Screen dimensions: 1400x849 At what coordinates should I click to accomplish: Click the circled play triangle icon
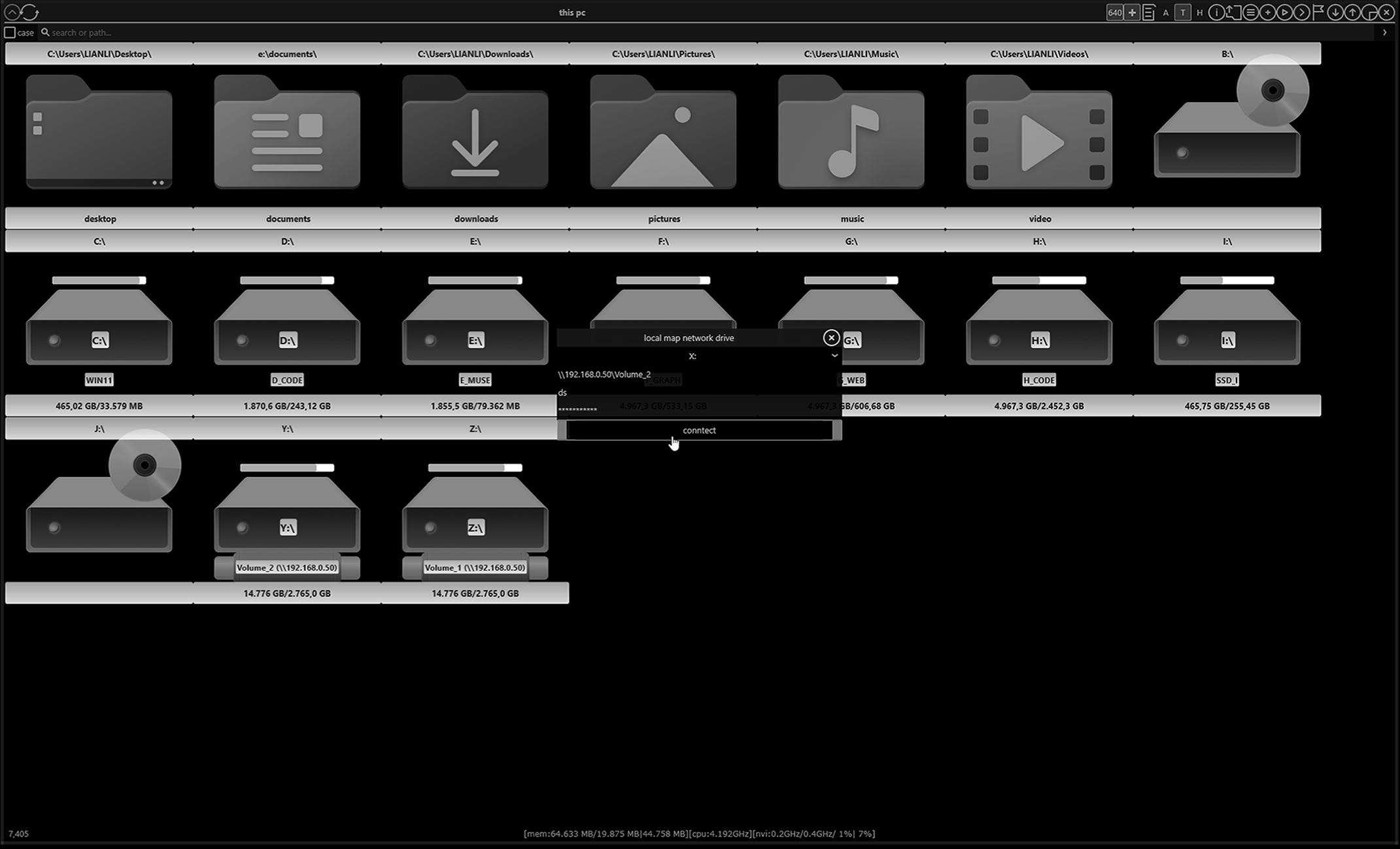(x=1284, y=12)
